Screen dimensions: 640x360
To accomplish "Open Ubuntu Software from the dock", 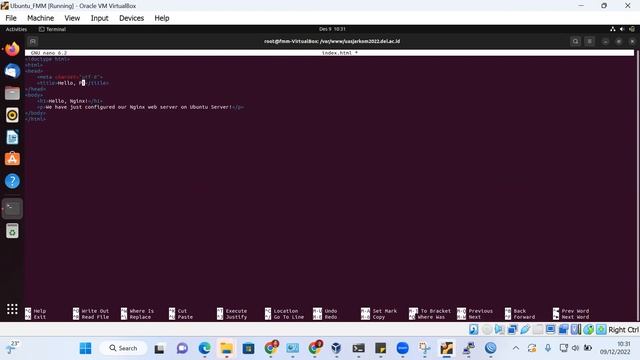I will pyautogui.click(x=12, y=159).
